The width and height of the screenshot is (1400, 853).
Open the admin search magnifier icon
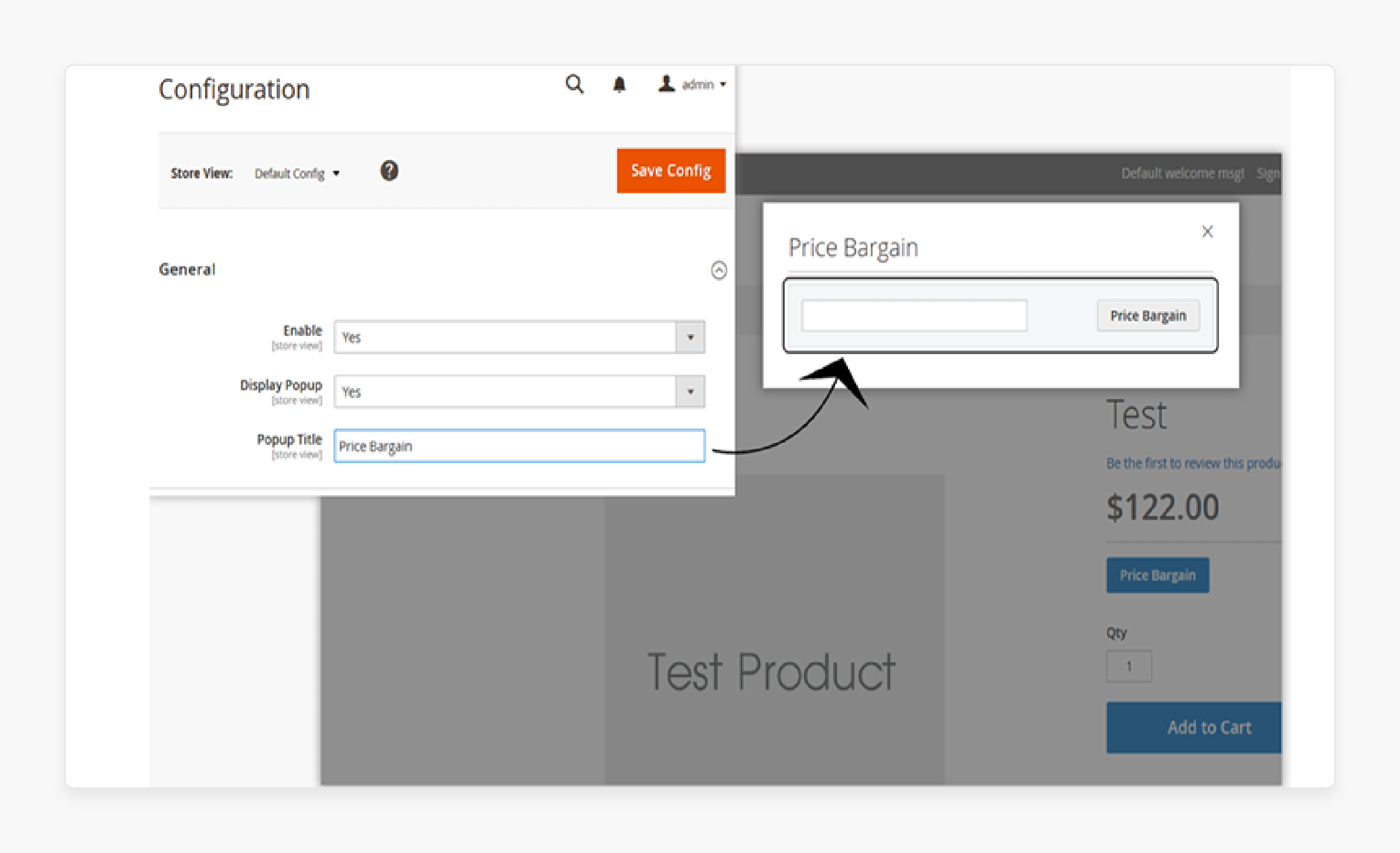coord(574,84)
